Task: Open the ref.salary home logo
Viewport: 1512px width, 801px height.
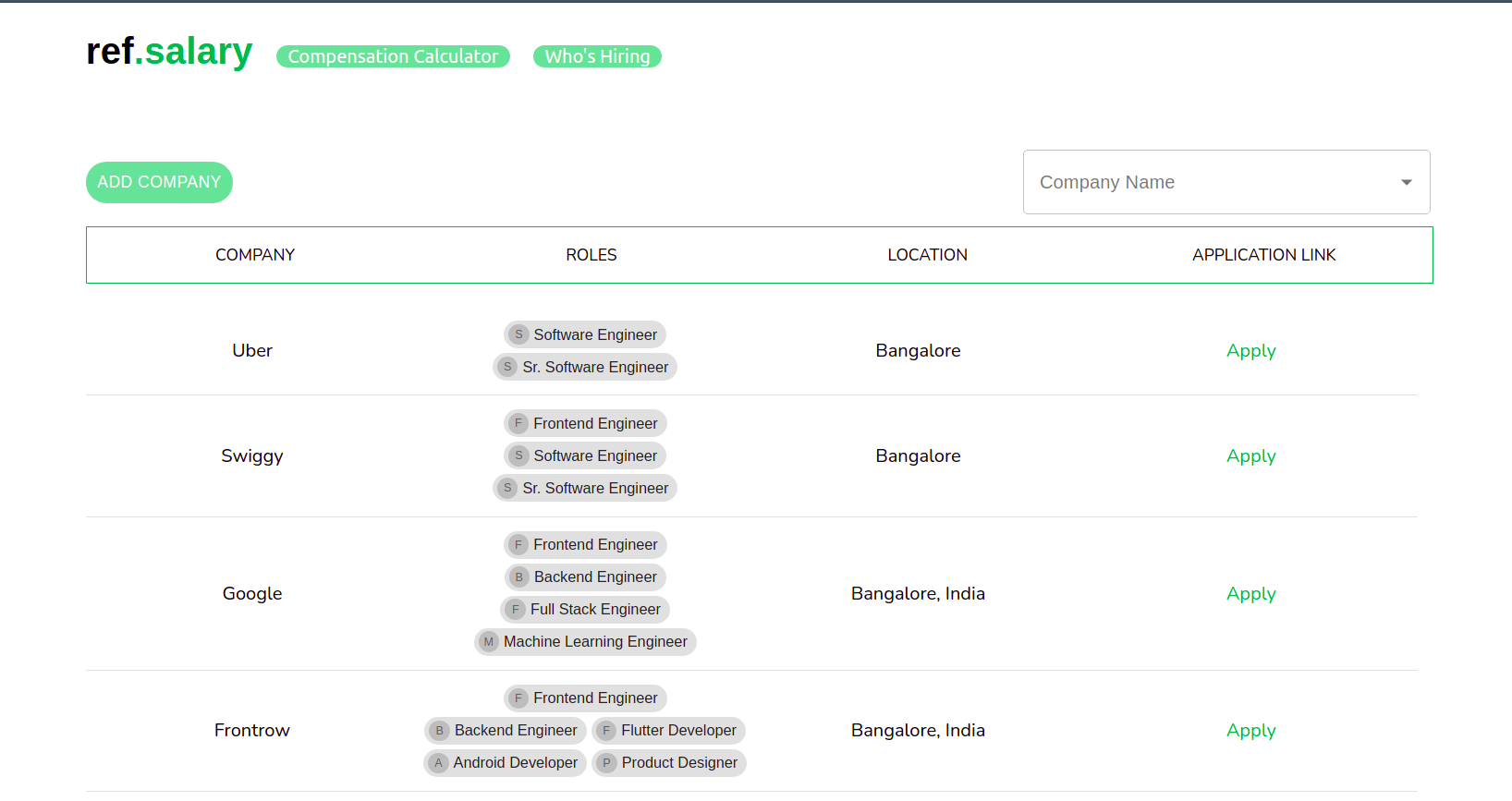Action: (x=169, y=52)
